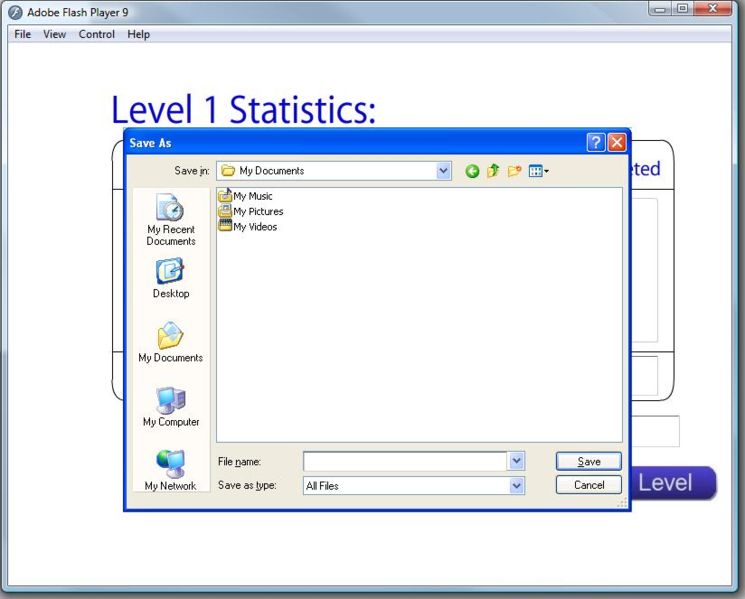Open the Help menu
The height and width of the screenshot is (599, 745).
coord(138,34)
